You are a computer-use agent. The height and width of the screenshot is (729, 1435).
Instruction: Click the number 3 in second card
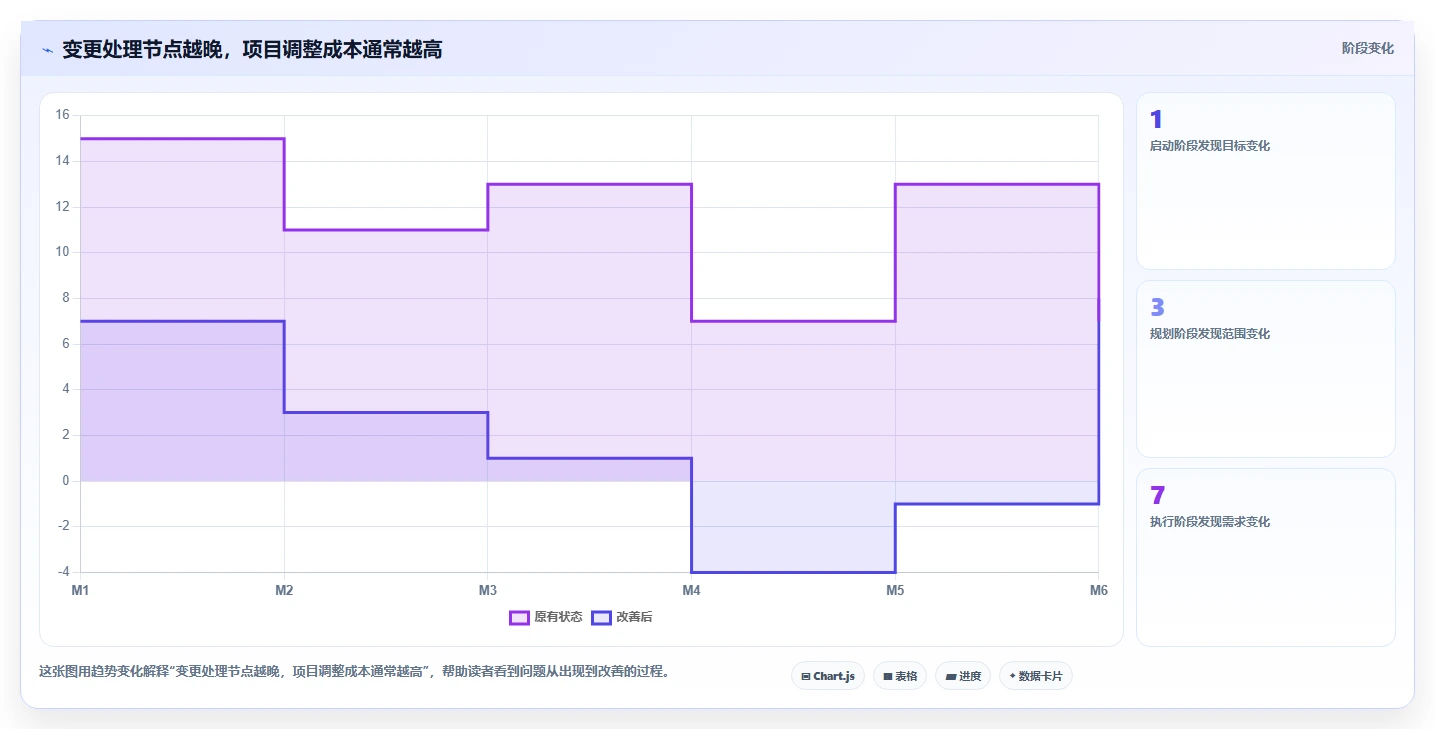click(x=1157, y=308)
